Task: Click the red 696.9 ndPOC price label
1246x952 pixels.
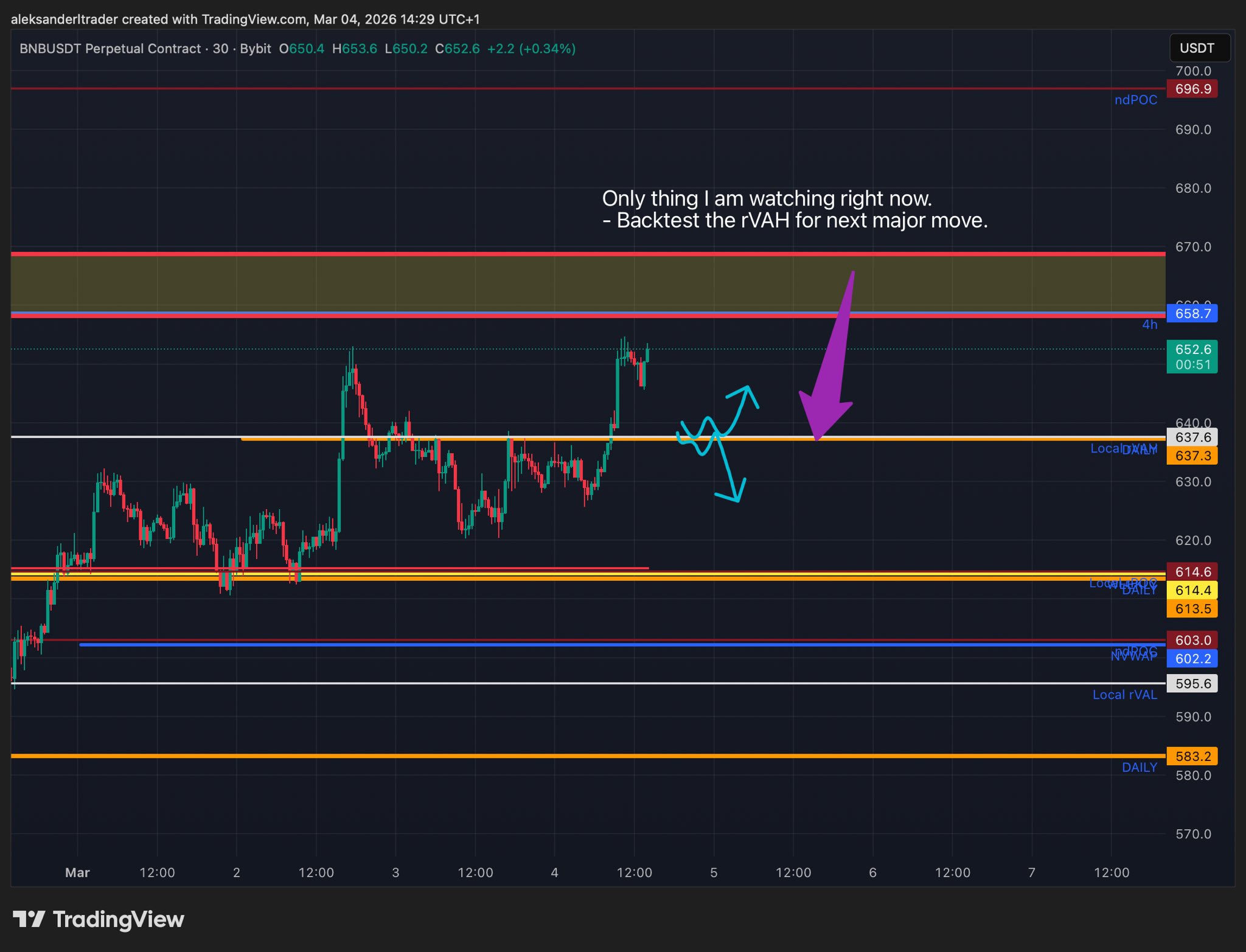Action: click(x=1192, y=89)
